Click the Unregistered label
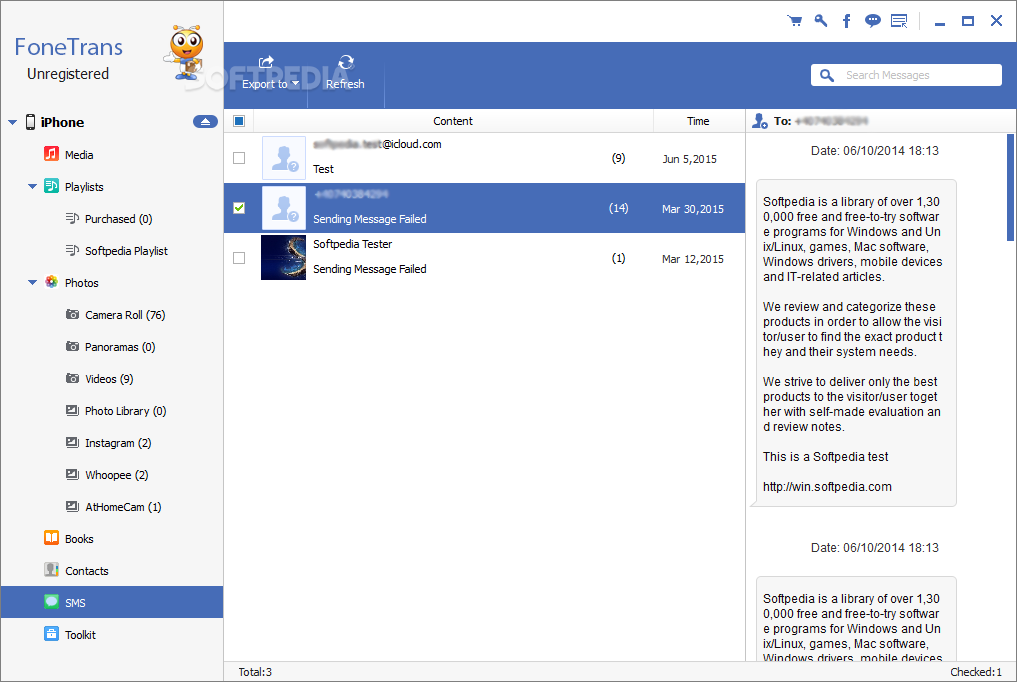This screenshot has width=1017, height=682. 68,74
